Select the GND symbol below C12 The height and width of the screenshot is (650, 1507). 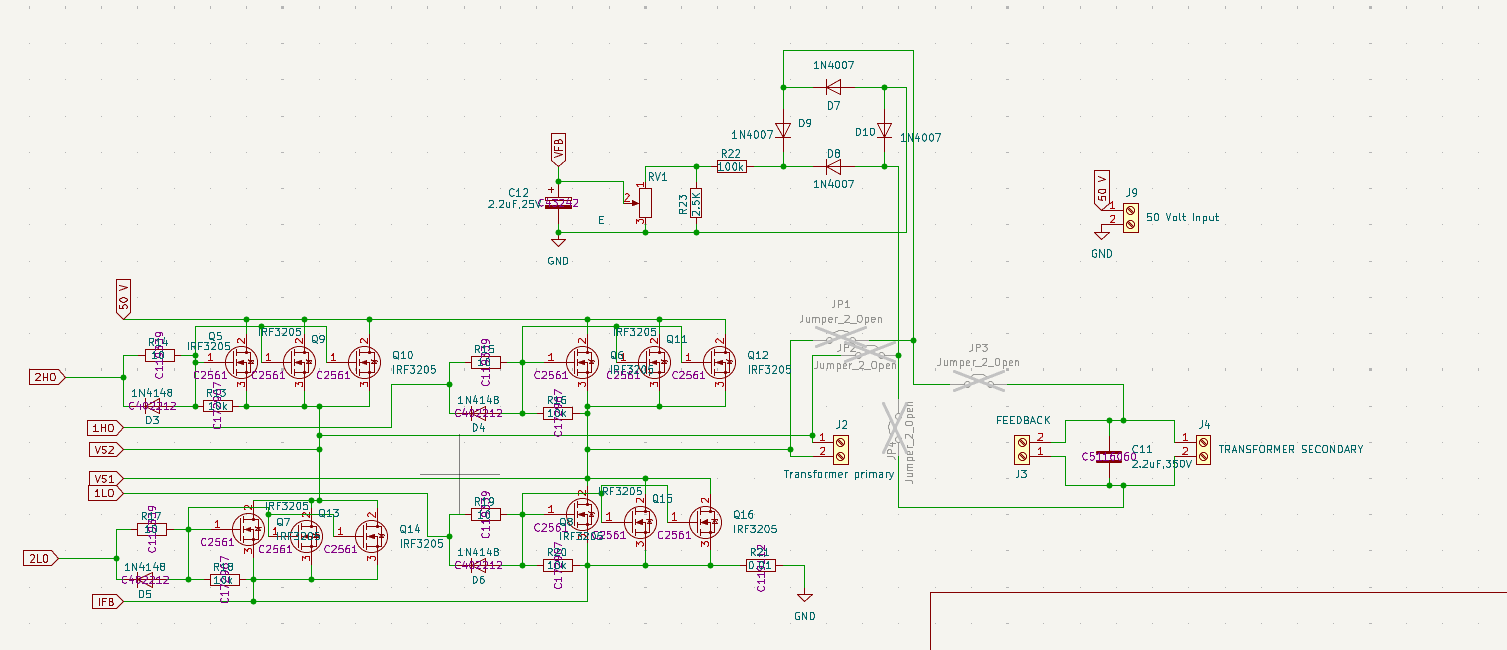tap(558, 241)
